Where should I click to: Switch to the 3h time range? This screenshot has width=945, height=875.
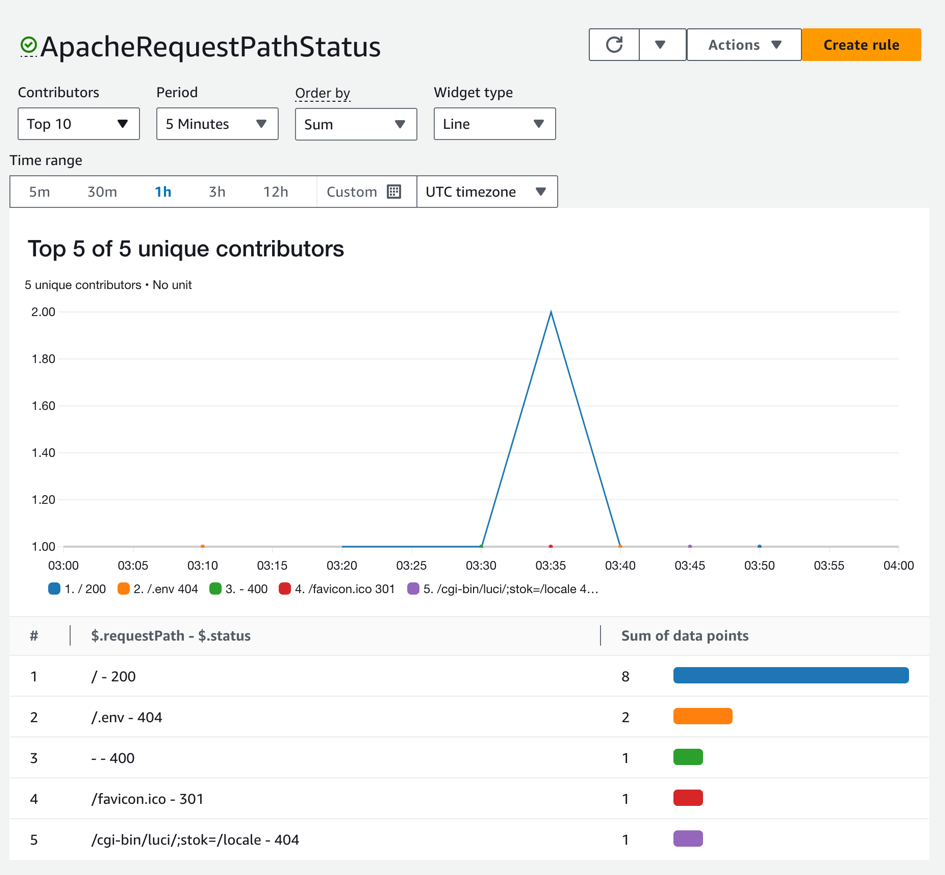coord(217,192)
